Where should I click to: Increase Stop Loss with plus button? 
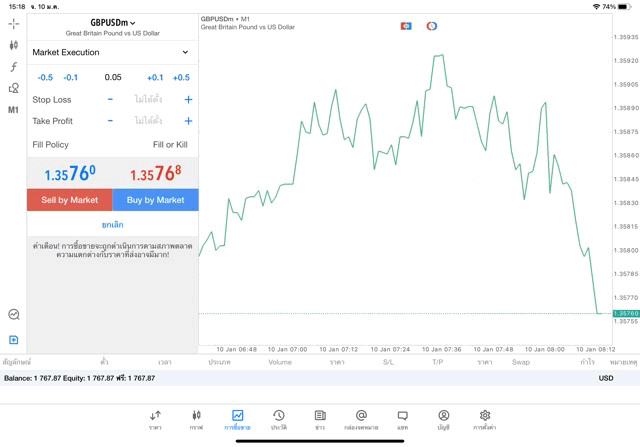point(188,100)
